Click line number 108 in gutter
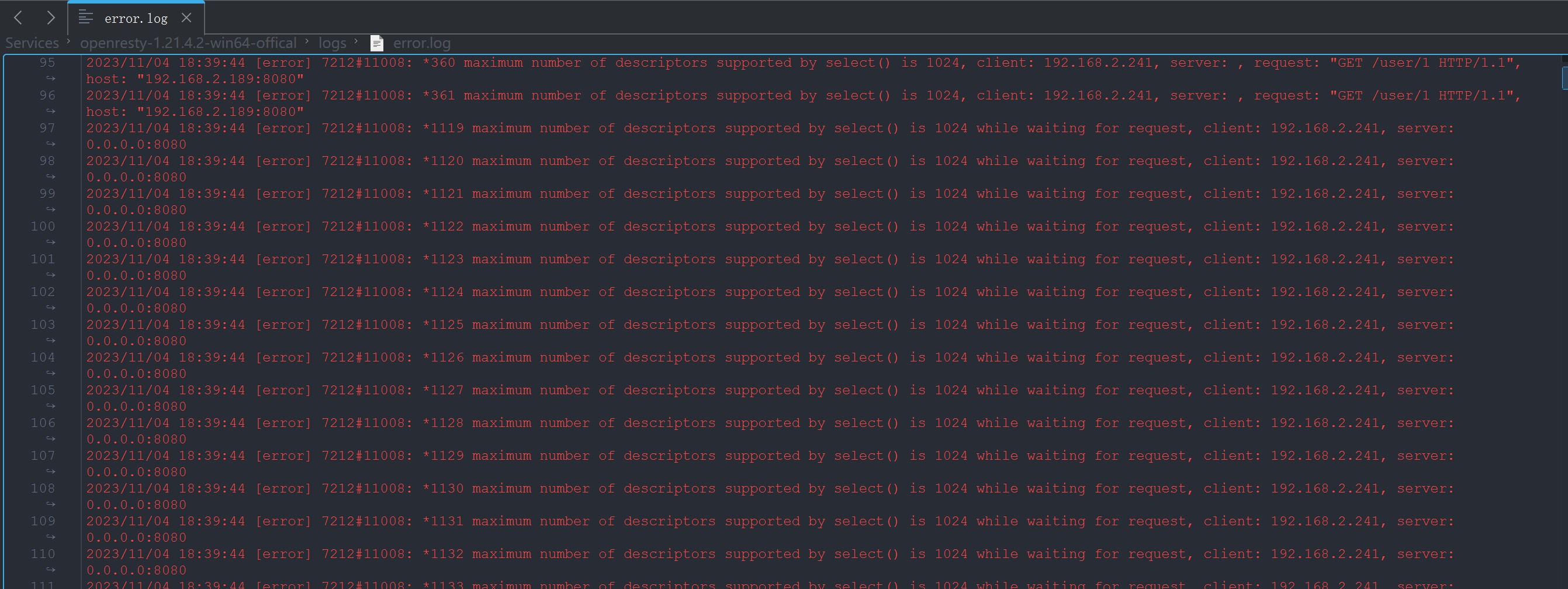 pyautogui.click(x=43, y=488)
